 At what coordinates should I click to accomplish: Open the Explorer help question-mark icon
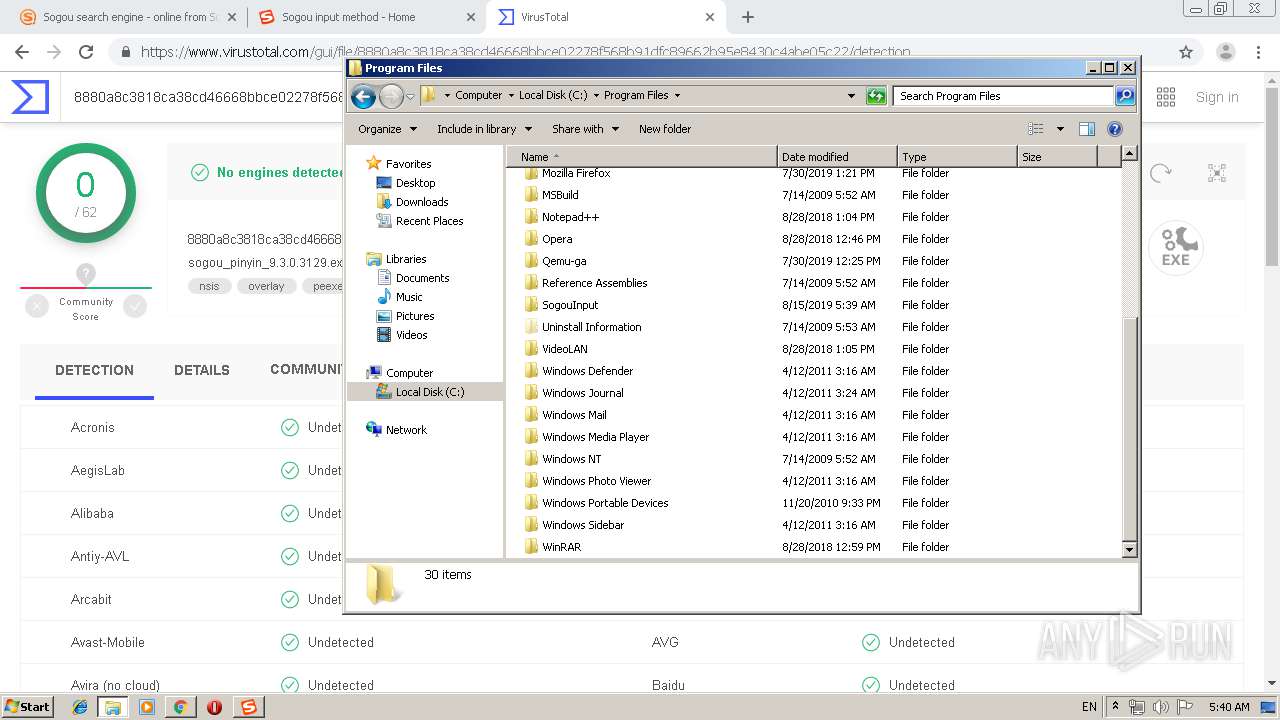pos(1115,129)
